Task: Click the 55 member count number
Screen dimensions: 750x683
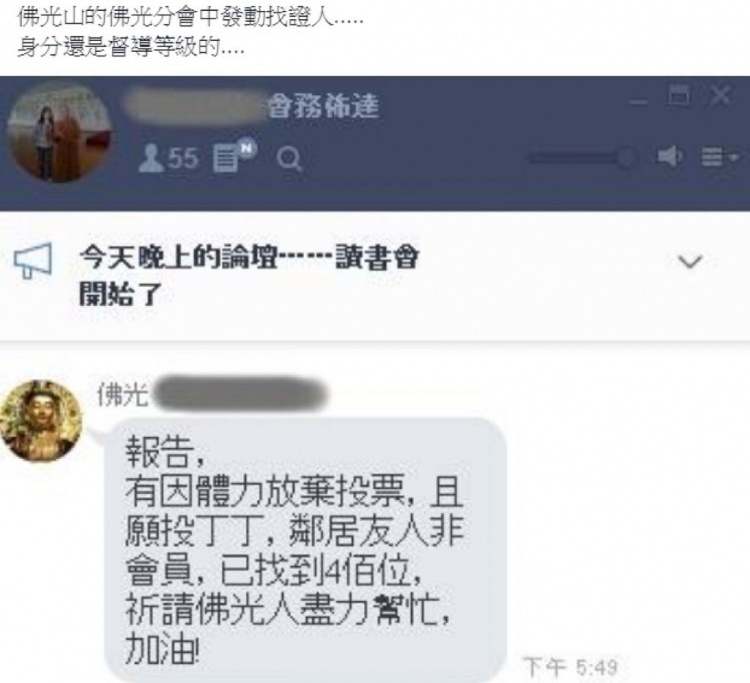Action: coord(182,158)
